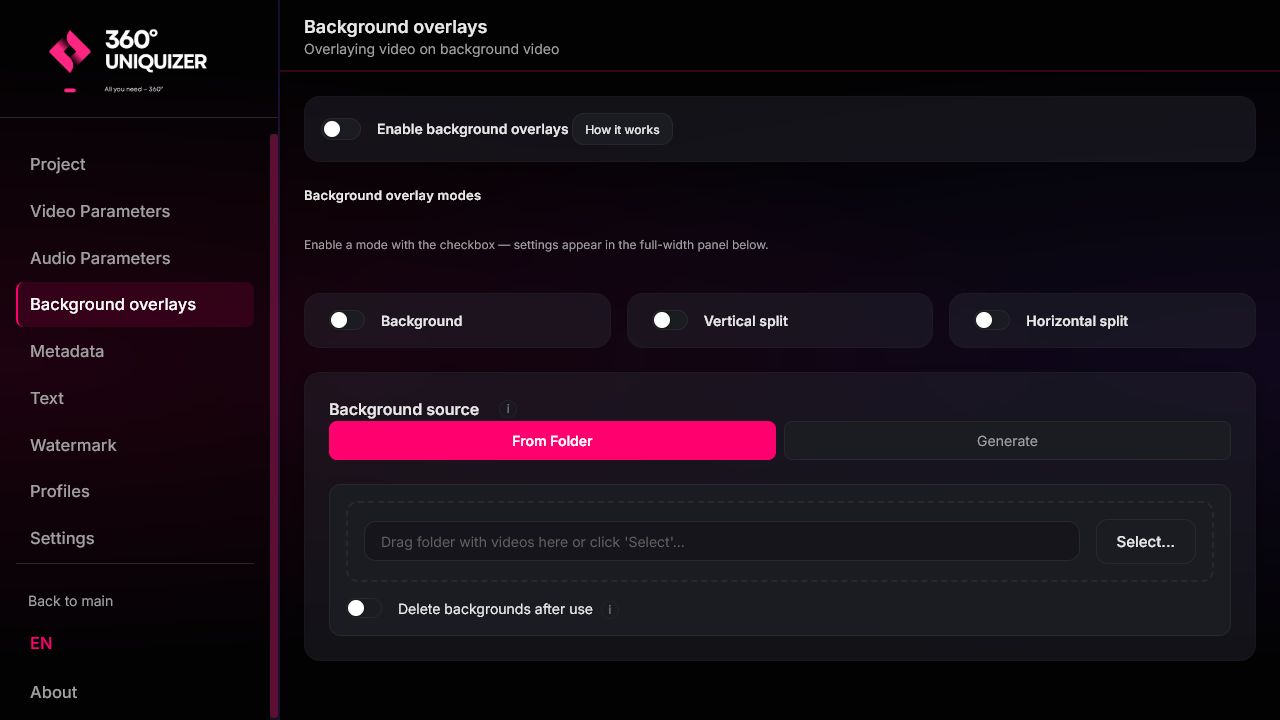Click the How it works button
The width and height of the screenshot is (1280, 720).
click(622, 129)
